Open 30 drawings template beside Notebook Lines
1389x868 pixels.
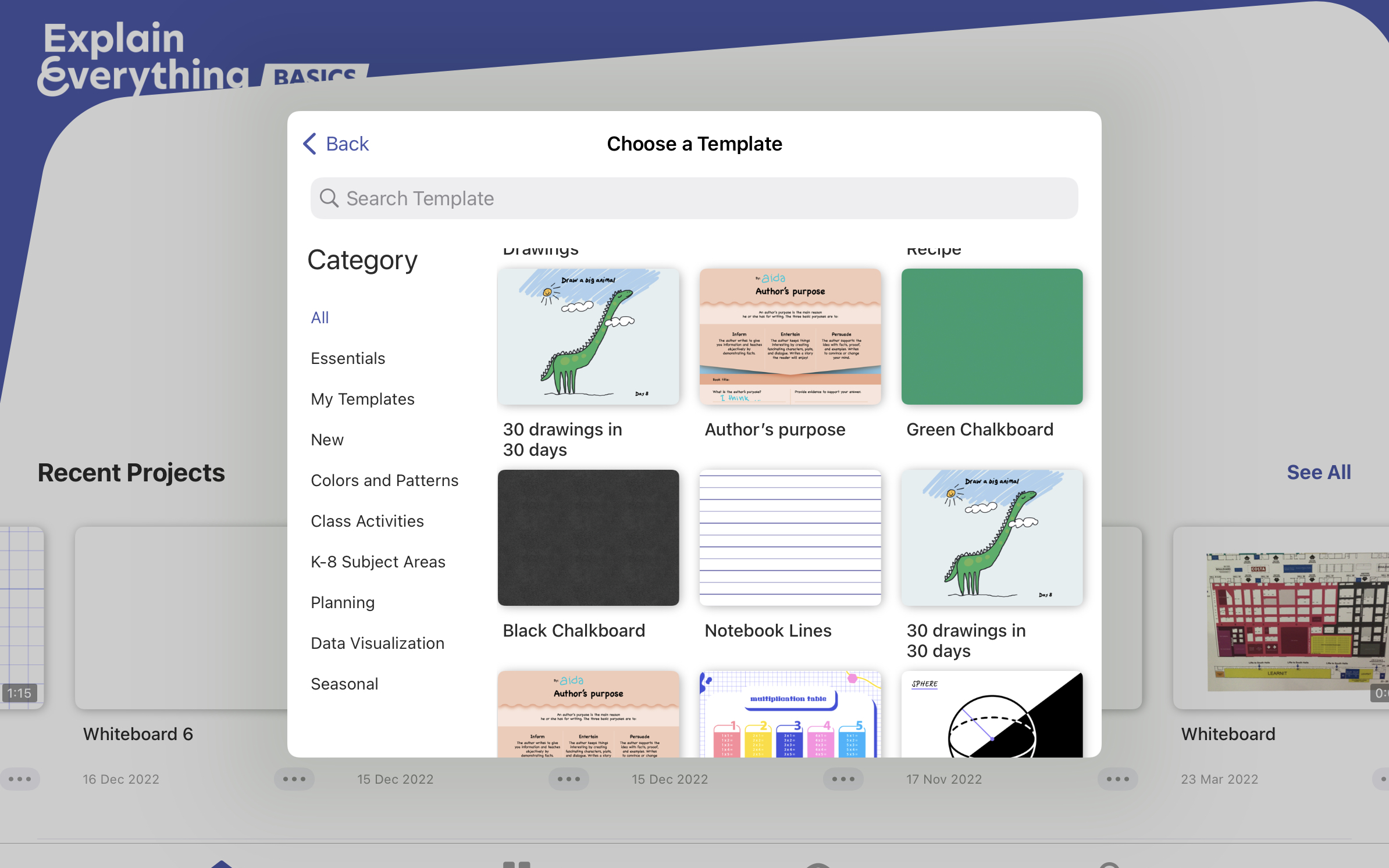[992, 537]
